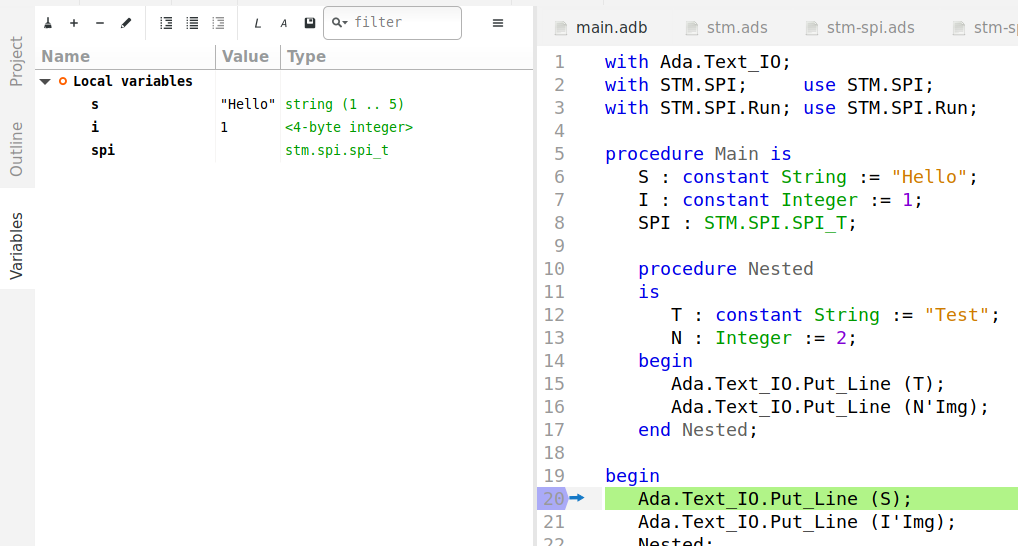Click inside the filter text field
Viewport: 1018px width, 546px height.
(404, 23)
